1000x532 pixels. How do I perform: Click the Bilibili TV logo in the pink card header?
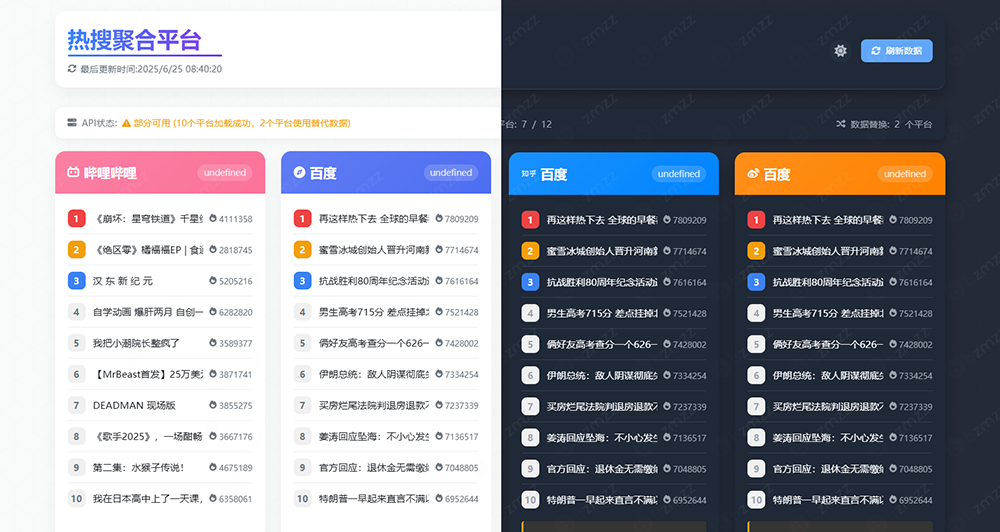point(73,172)
